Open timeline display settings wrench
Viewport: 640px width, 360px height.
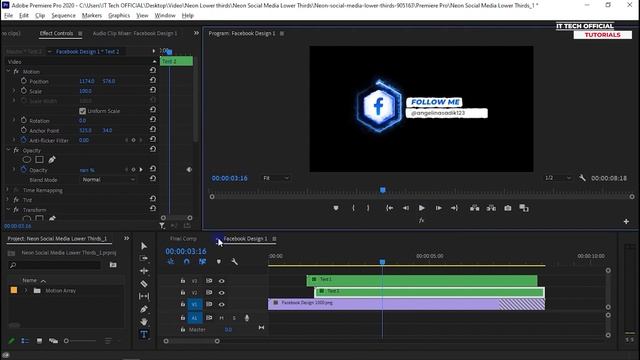[235, 262]
